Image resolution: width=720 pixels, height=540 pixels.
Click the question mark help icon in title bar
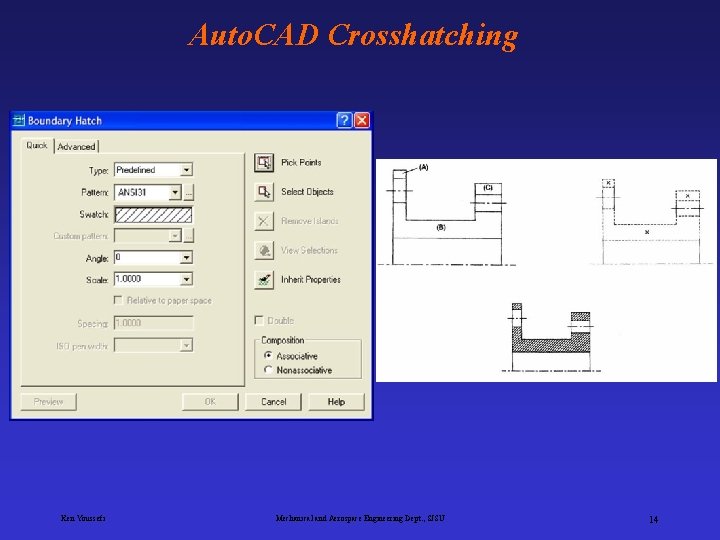point(344,120)
